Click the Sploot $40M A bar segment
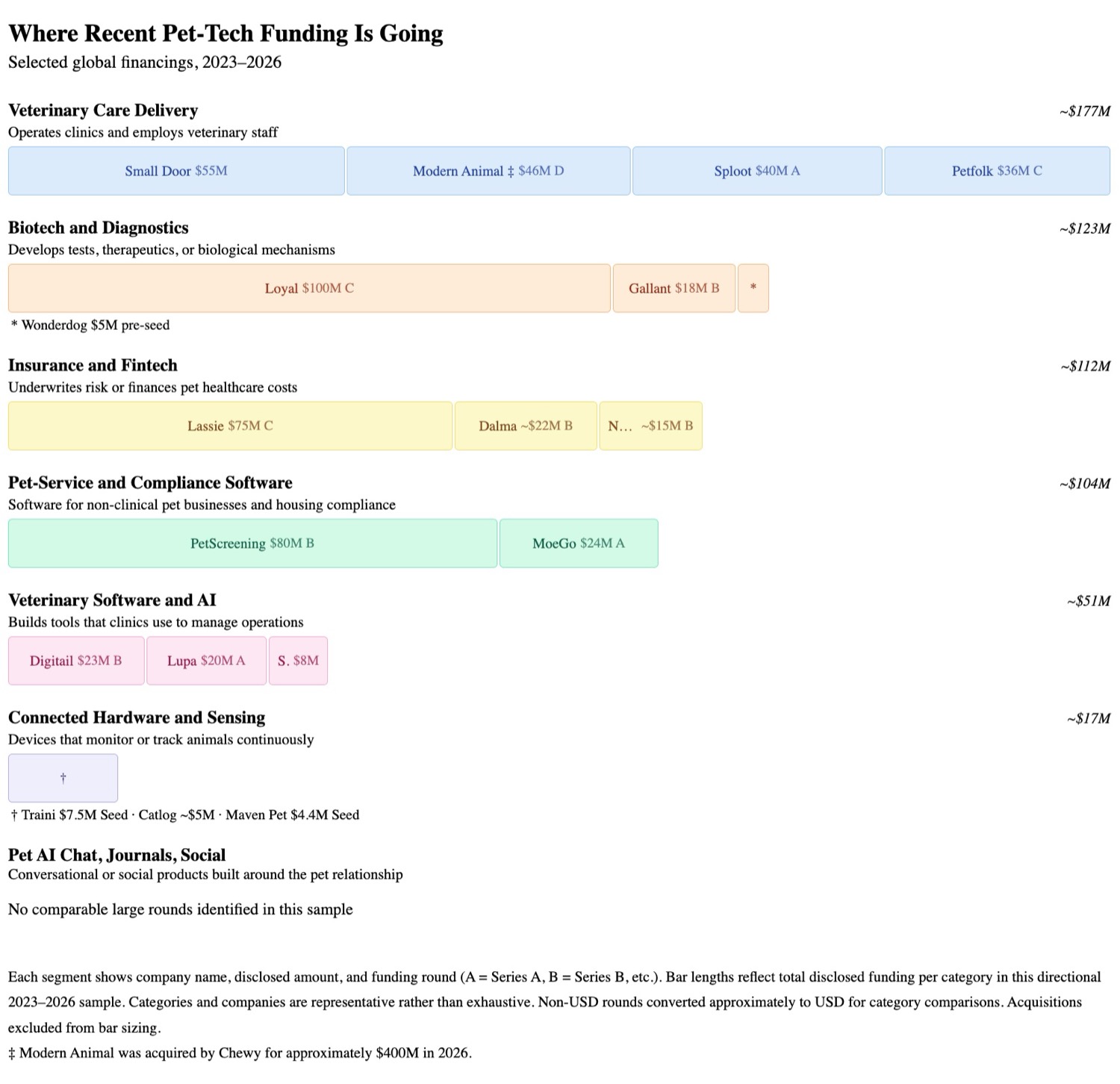1120x1084 pixels. 757,171
